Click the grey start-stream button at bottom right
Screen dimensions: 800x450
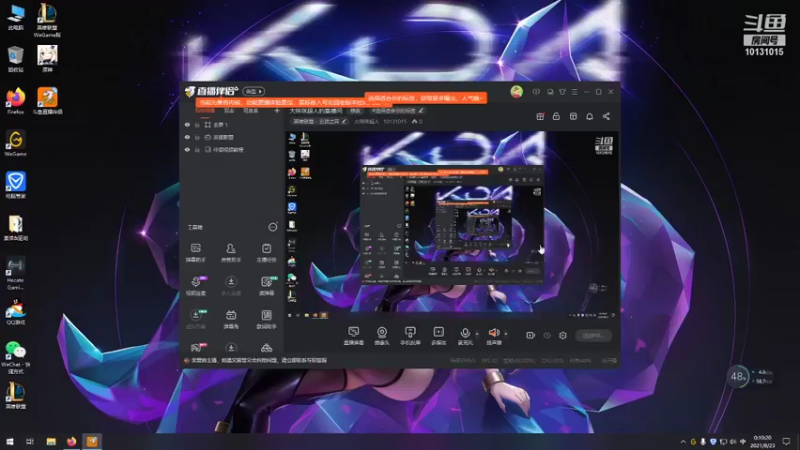click(593, 335)
